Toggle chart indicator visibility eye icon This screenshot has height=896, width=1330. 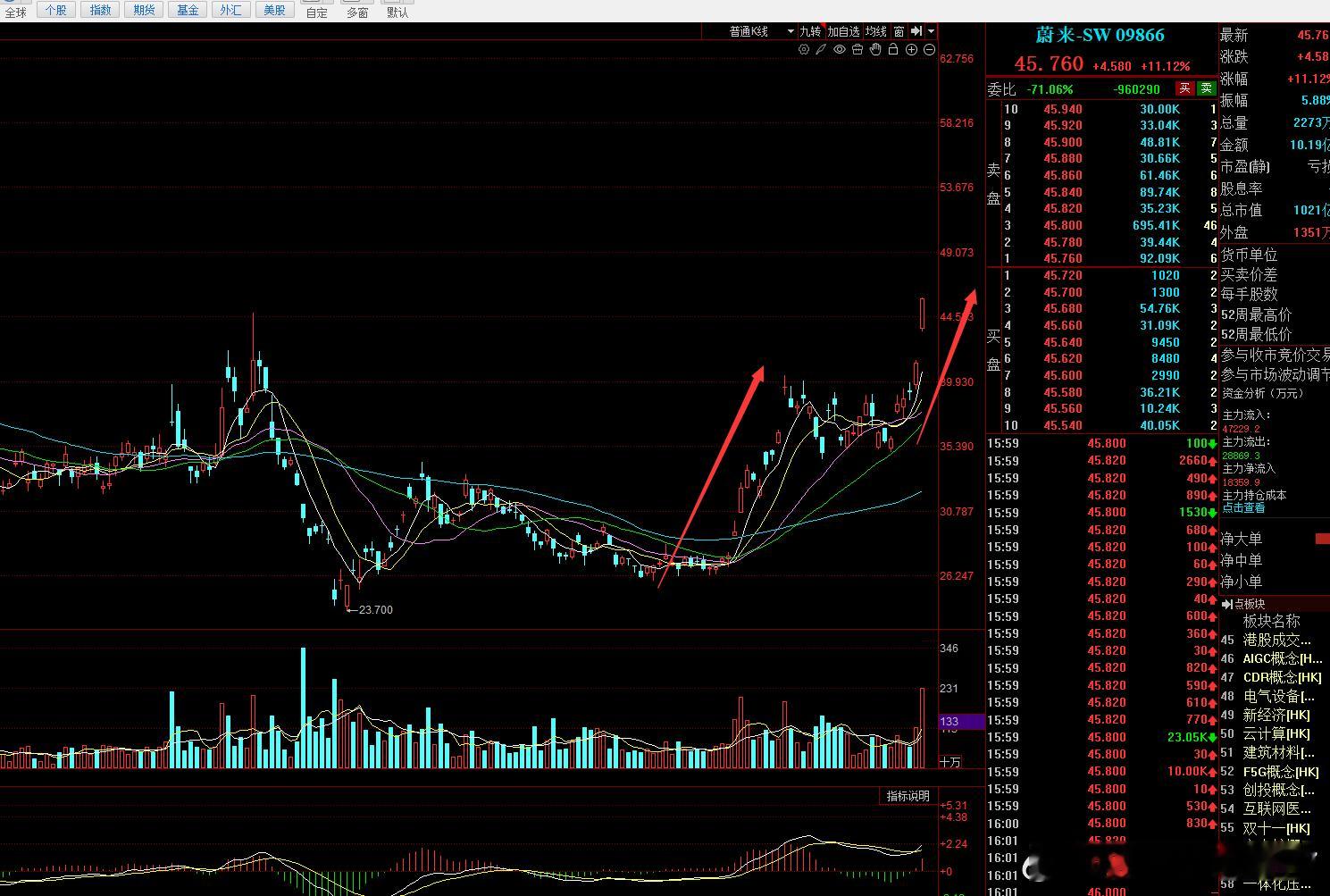(x=840, y=50)
